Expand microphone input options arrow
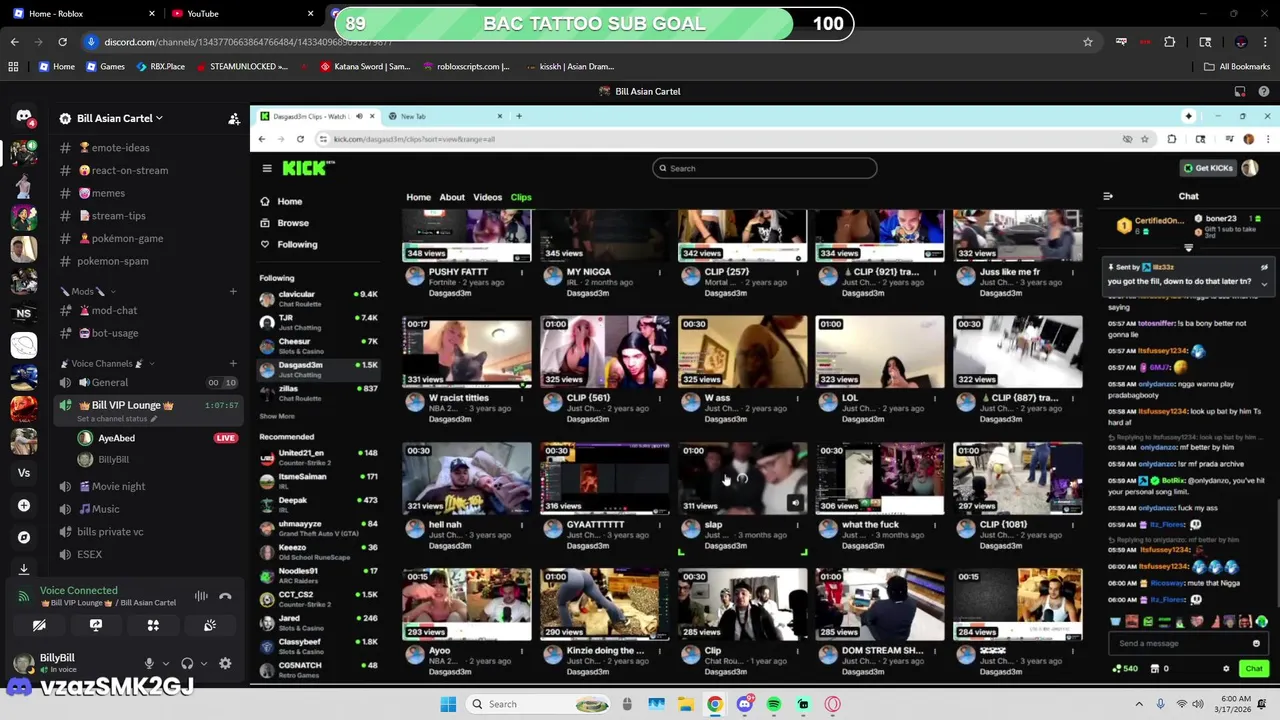This screenshot has height=720, width=1280. pos(165,663)
